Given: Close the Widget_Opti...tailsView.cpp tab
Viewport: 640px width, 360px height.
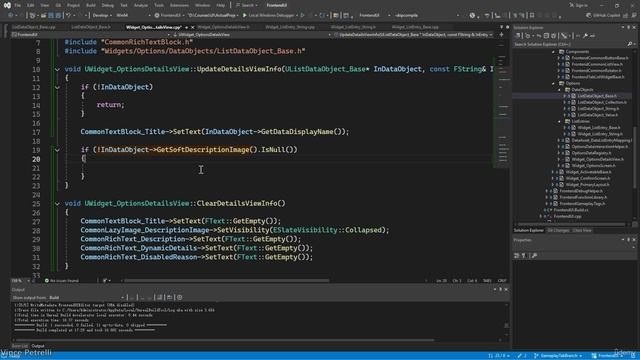Looking at the screenshot, I should (193, 27).
